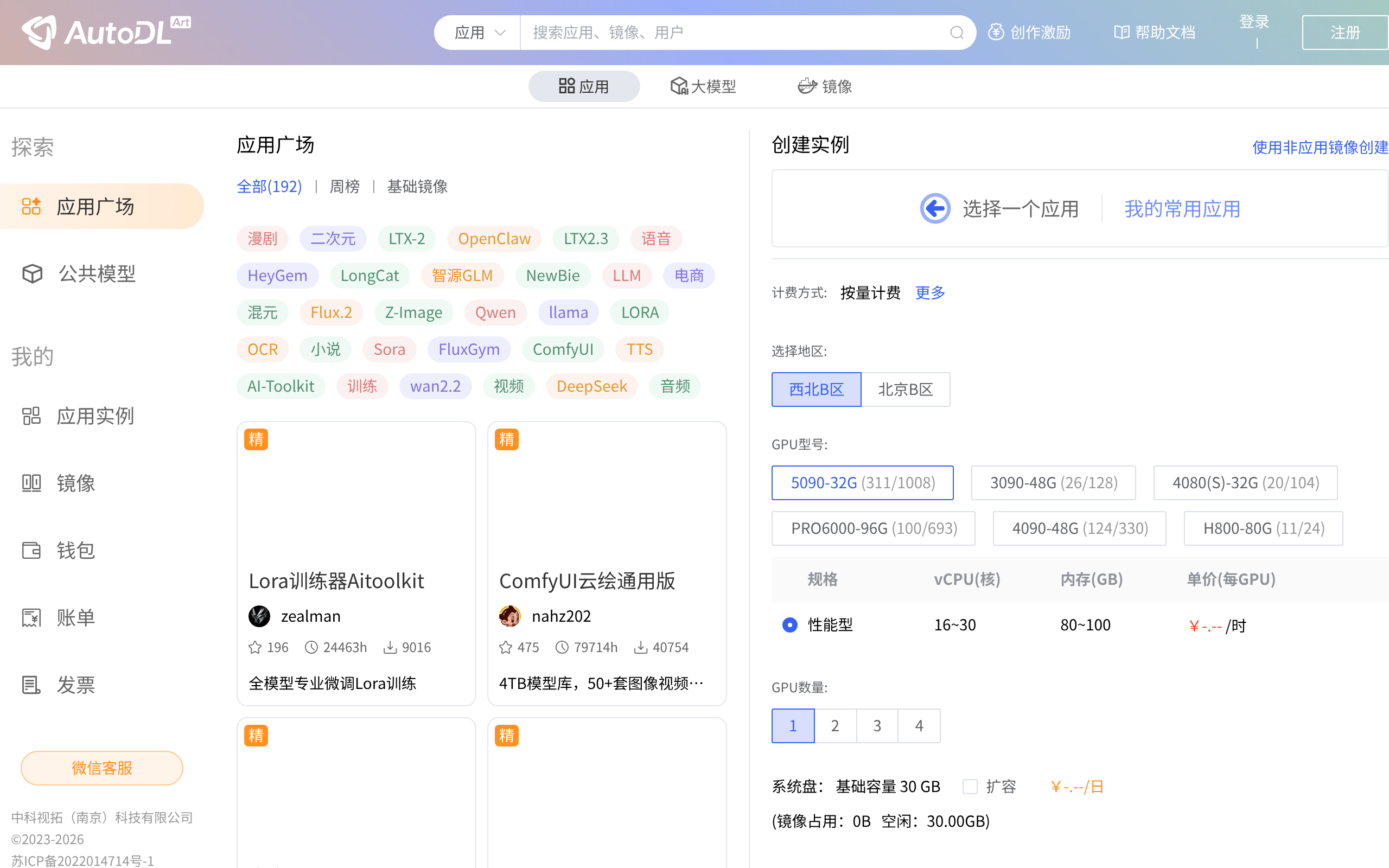Filter by the ComfyUI tag
This screenshot has width=1389, height=868.
[563, 349]
